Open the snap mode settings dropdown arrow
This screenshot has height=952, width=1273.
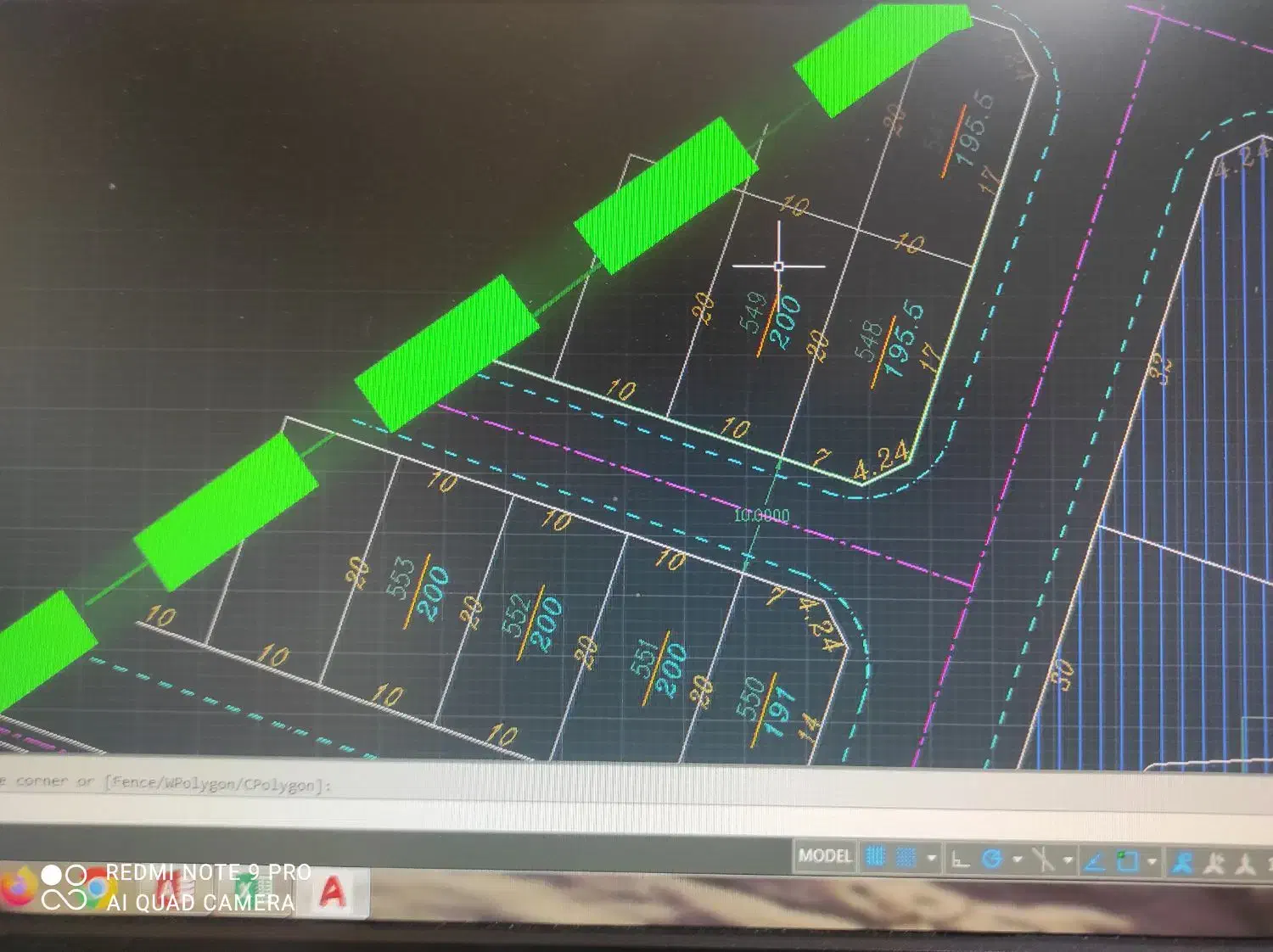pyautogui.click(x=931, y=859)
